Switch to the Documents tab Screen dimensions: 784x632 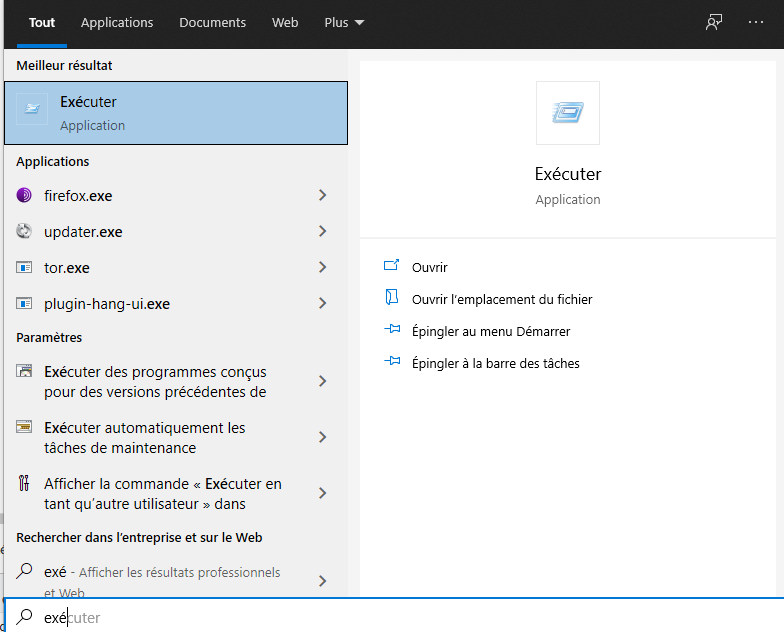pyautogui.click(x=212, y=22)
